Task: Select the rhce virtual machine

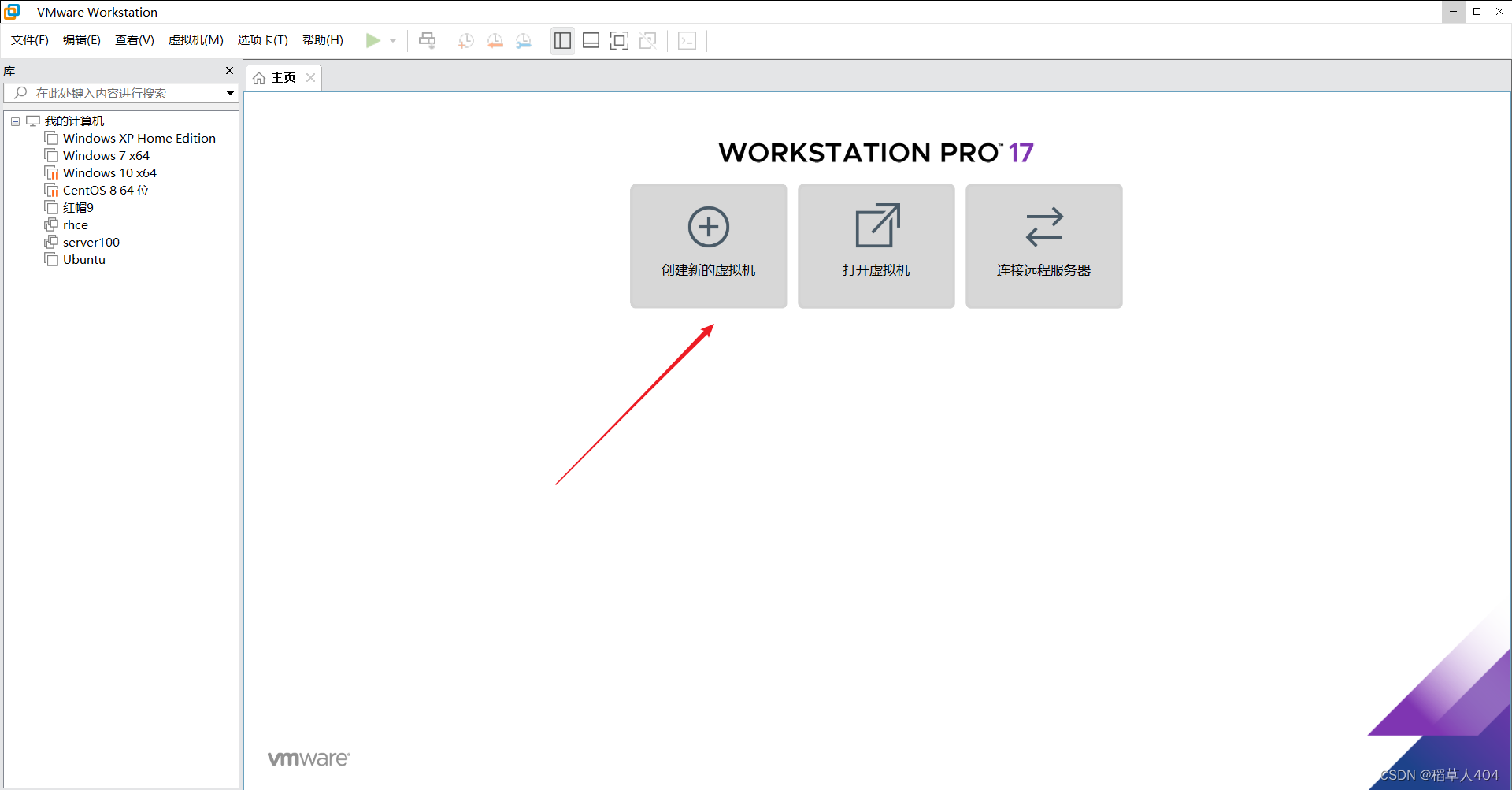Action: (x=76, y=225)
